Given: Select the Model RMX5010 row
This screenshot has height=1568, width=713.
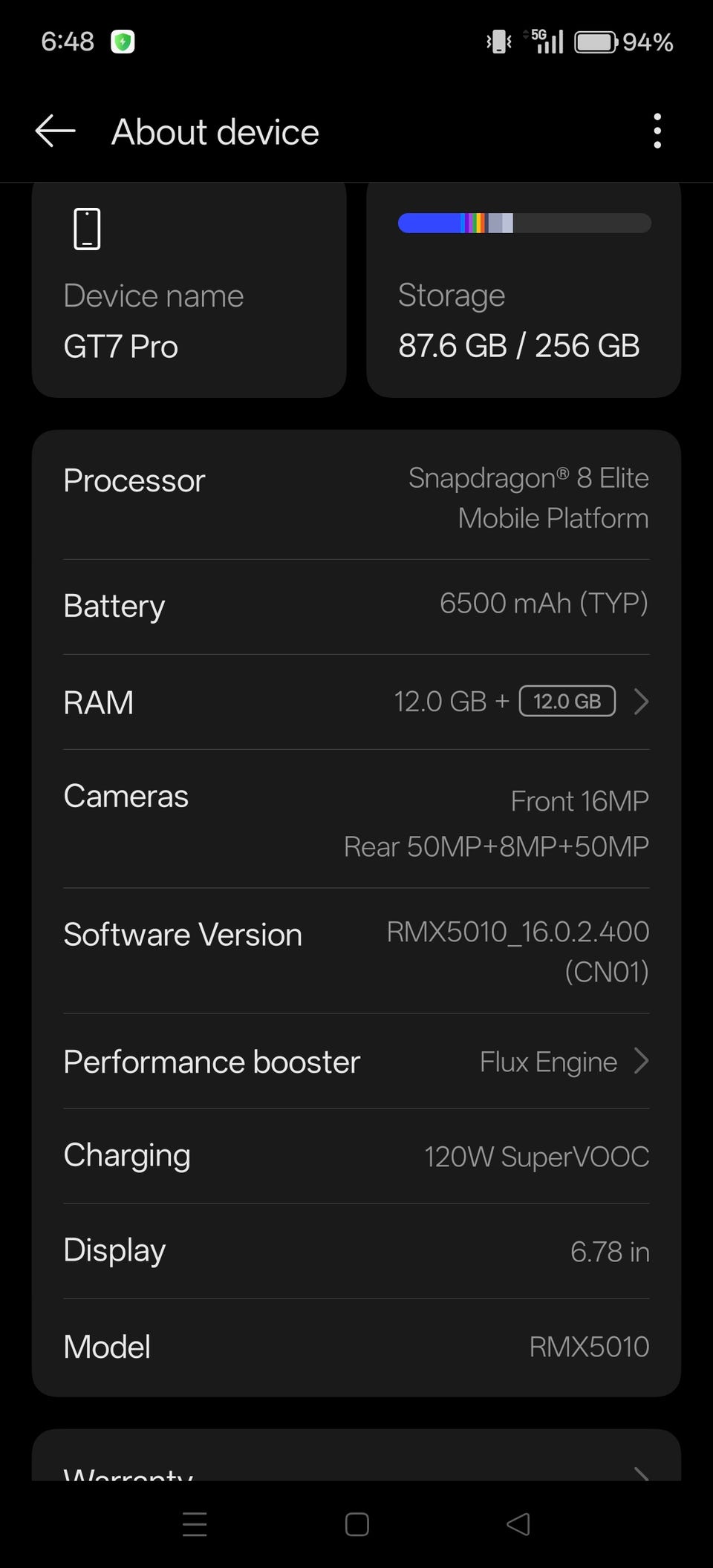Looking at the screenshot, I should coord(356,1347).
